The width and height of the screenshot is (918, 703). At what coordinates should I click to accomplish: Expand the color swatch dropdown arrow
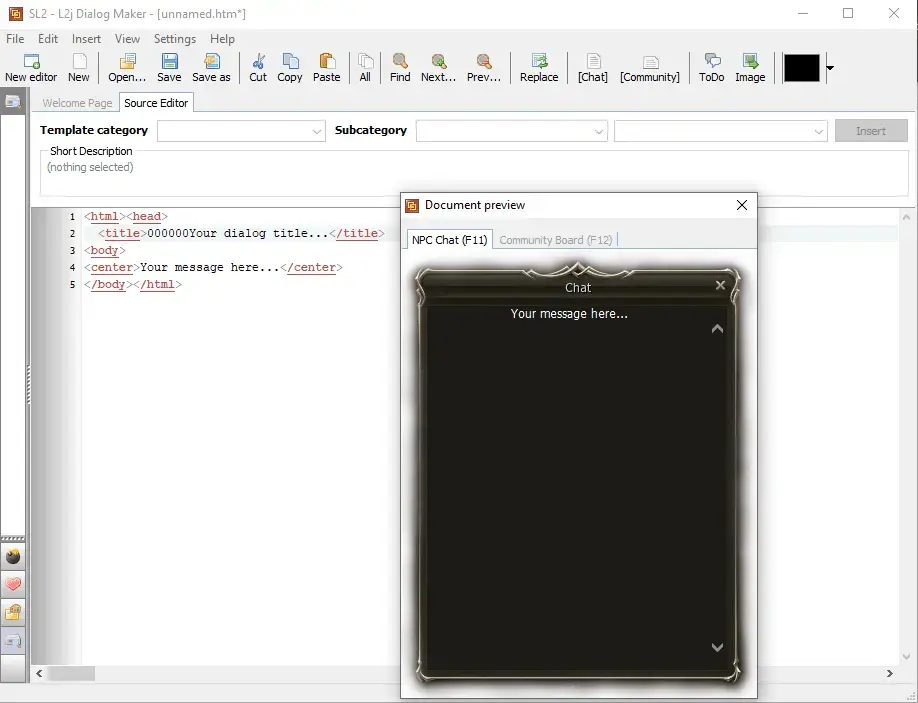(830, 68)
